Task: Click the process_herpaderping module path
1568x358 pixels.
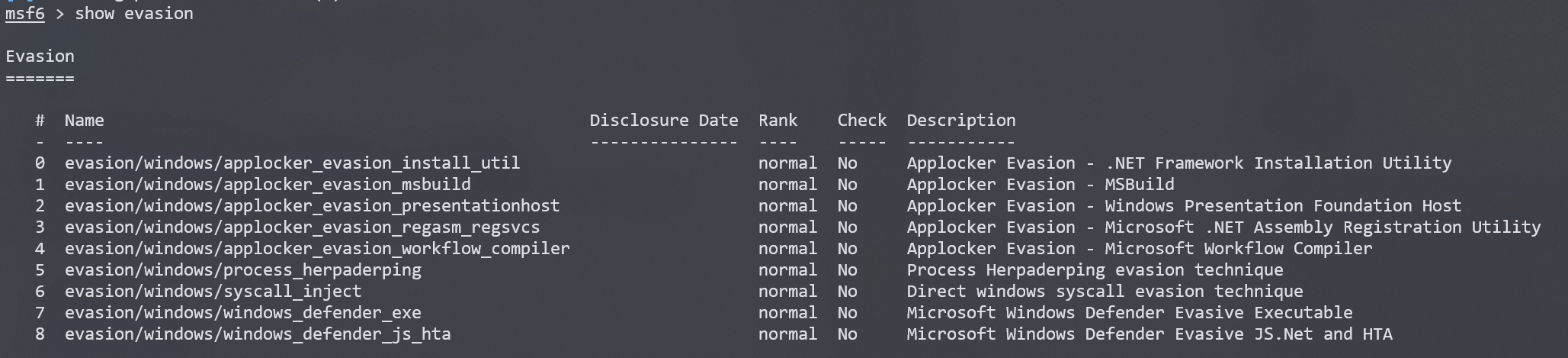Action: tap(242, 270)
